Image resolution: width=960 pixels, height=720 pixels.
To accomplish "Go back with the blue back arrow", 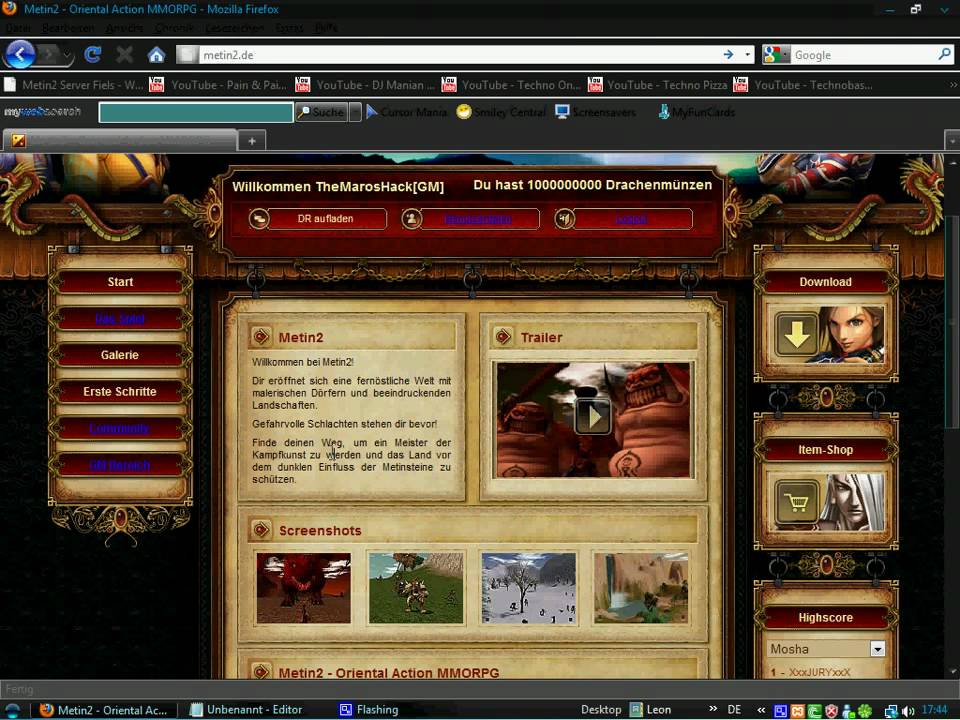I will 20,54.
